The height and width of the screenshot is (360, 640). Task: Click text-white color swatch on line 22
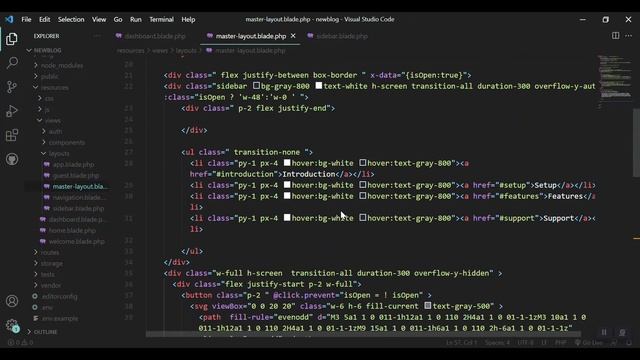pos(319,86)
